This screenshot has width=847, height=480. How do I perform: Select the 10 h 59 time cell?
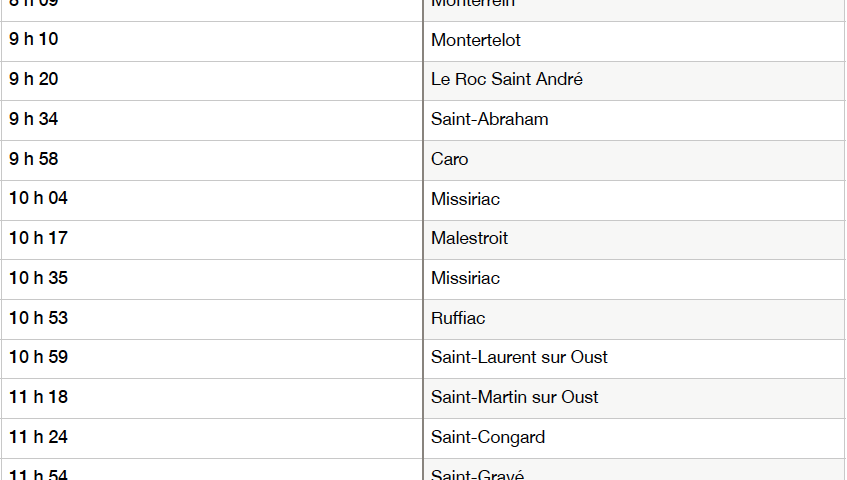coord(39,357)
